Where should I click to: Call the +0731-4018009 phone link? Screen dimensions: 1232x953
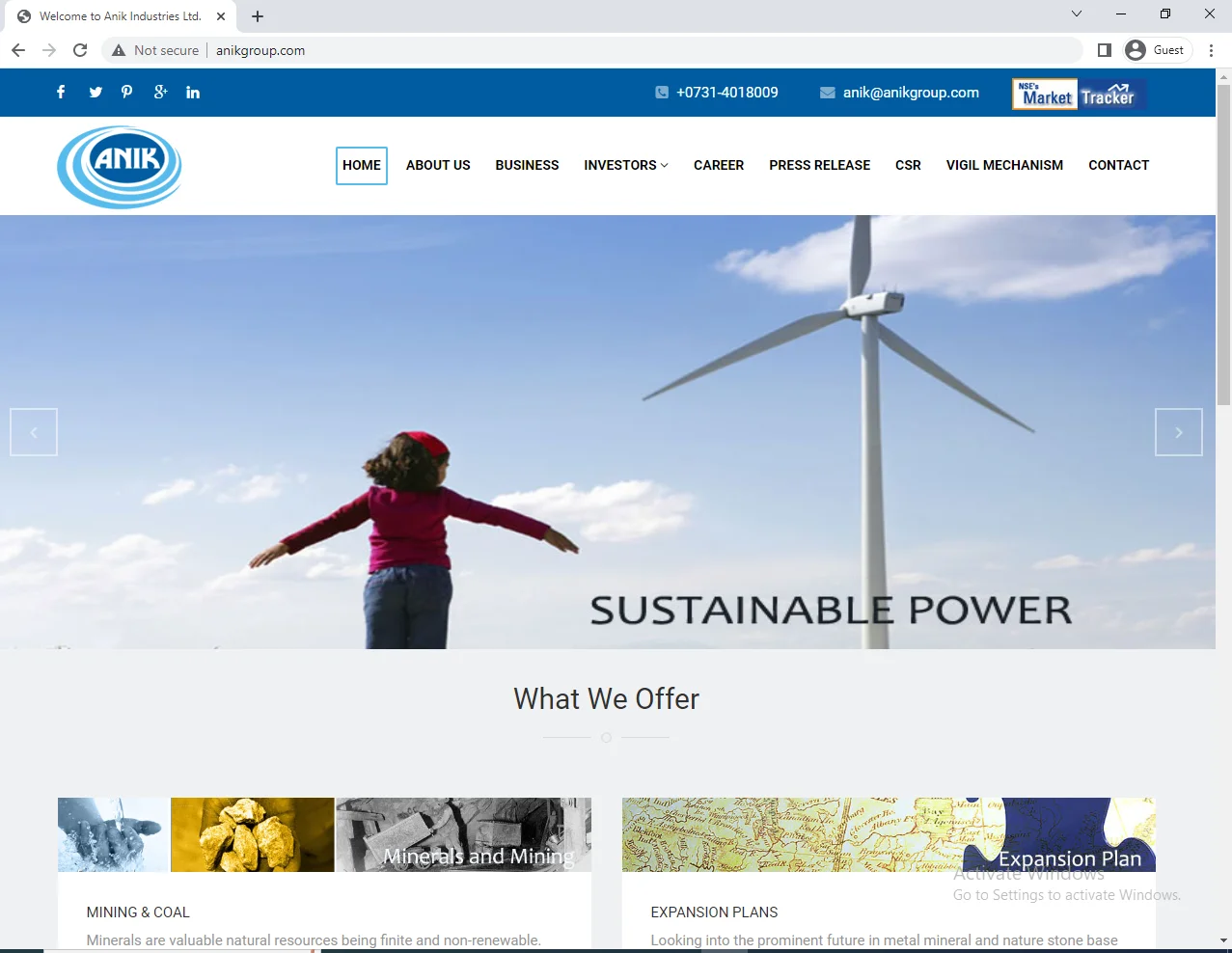(x=726, y=93)
